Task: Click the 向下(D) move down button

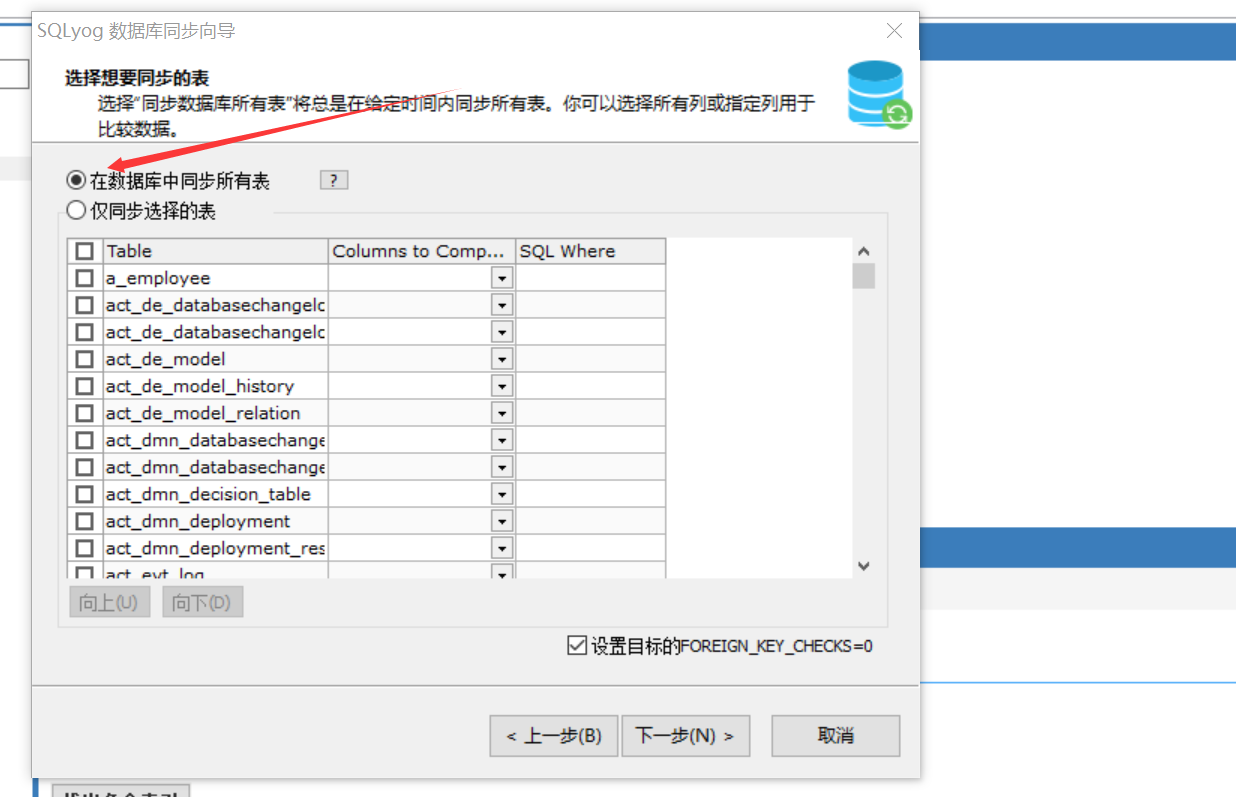Action: pyautogui.click(x=202, y=603)
